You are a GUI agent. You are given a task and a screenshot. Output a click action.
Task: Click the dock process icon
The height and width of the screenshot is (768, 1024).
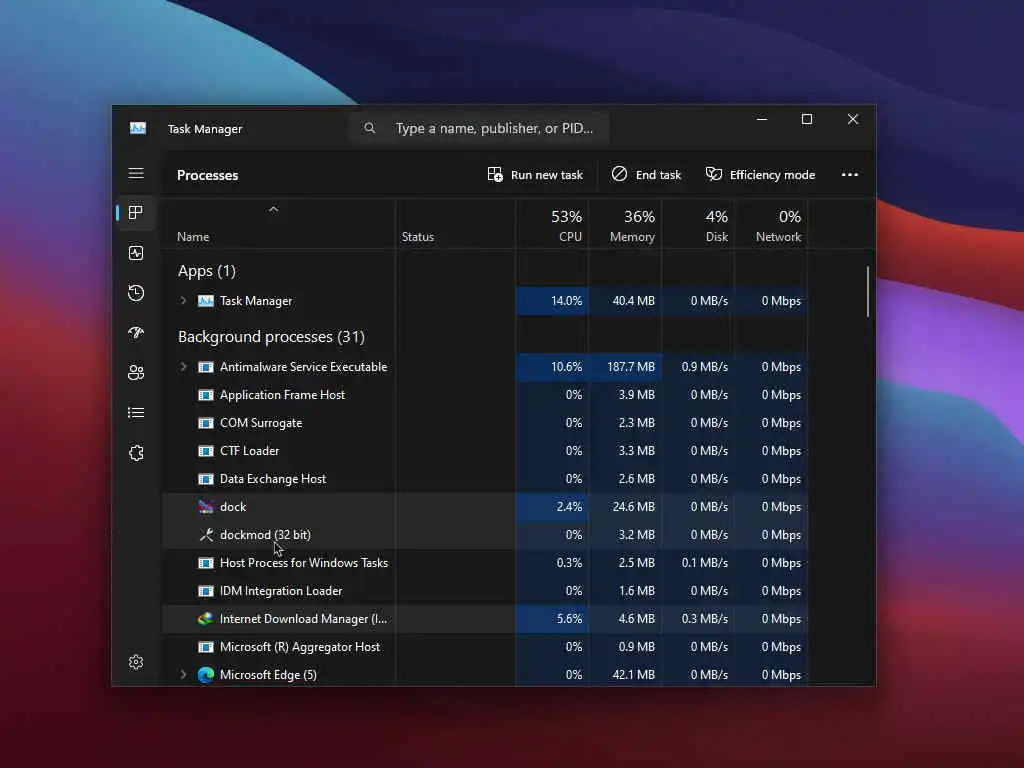(x=206, y=507)
